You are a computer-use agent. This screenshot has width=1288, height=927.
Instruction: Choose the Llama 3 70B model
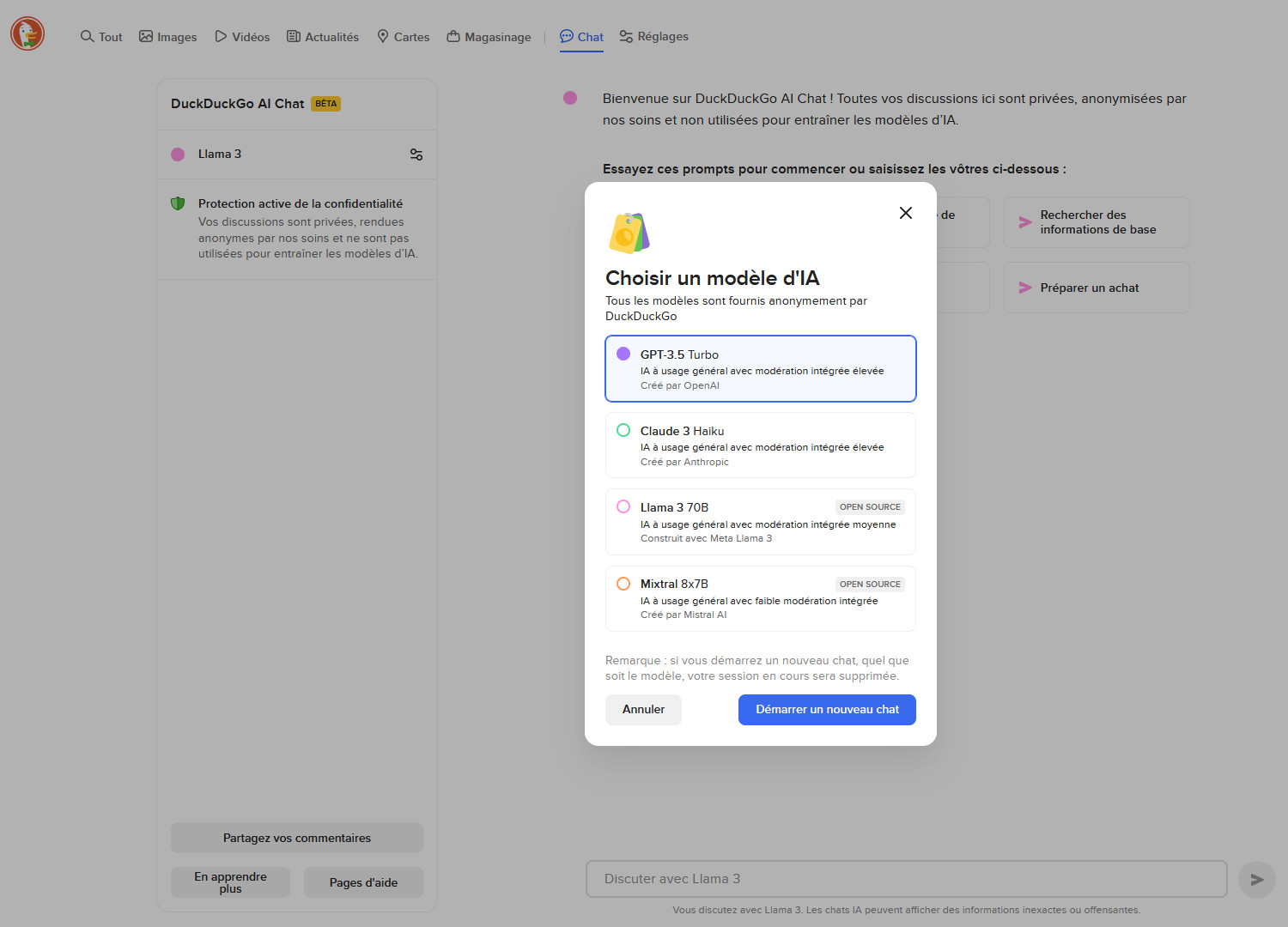(761, 522)
